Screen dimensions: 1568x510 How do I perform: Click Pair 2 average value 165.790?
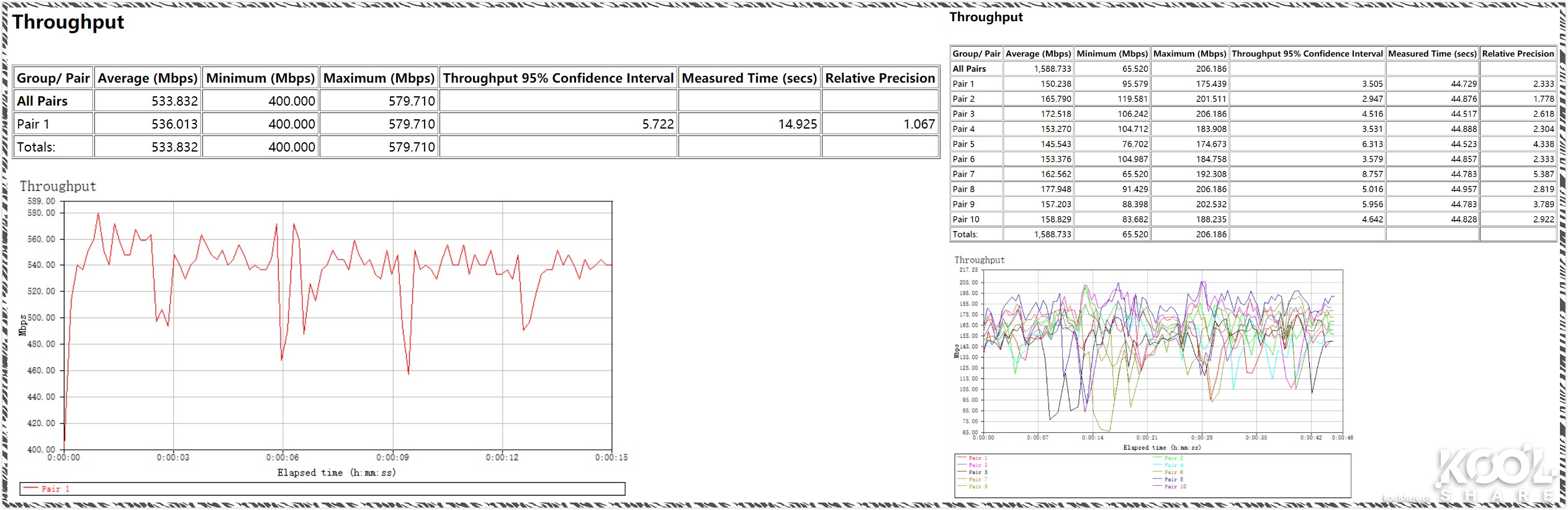tap(1056, 99)
